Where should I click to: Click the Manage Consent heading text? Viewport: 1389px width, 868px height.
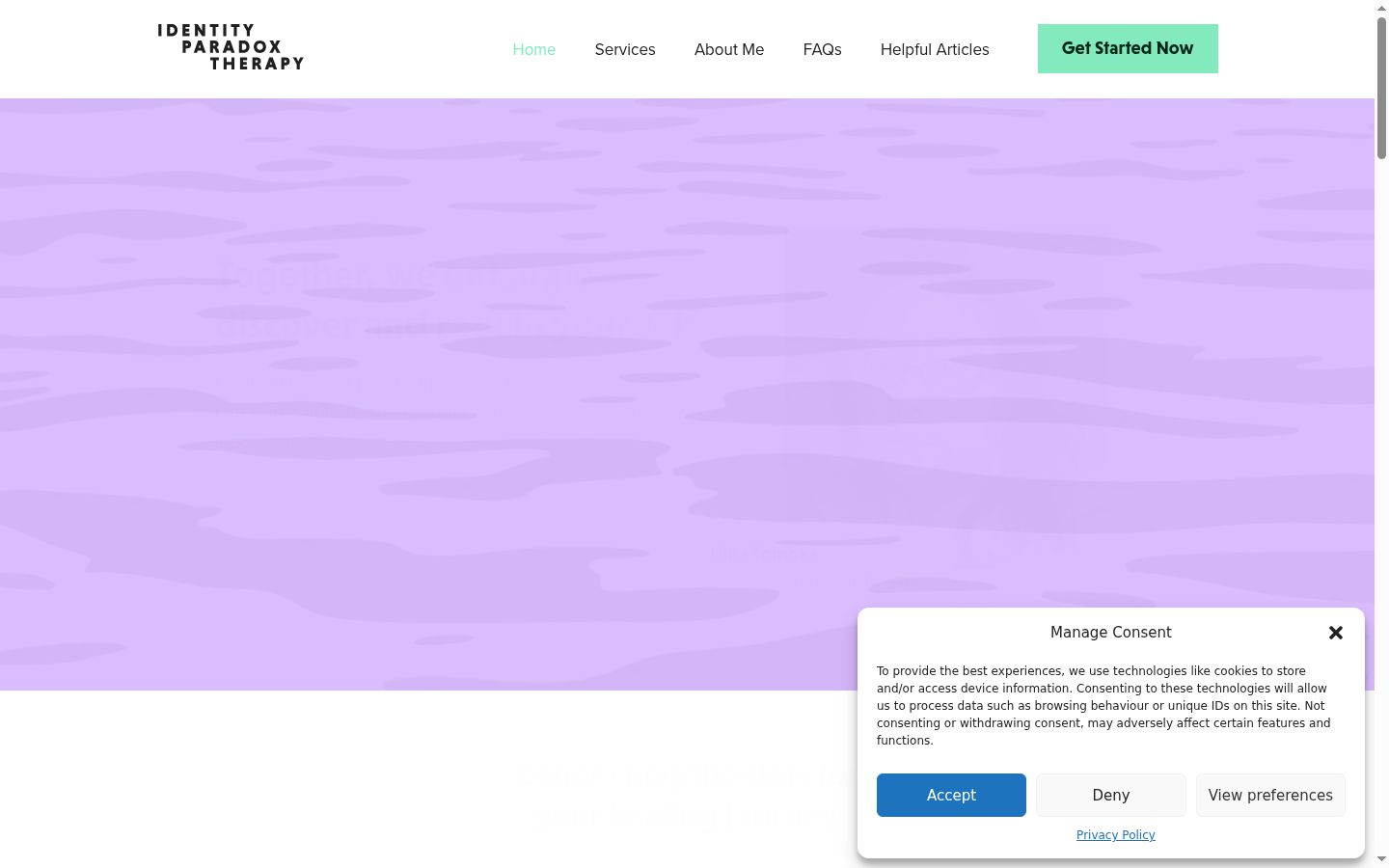coord(1111,632)
